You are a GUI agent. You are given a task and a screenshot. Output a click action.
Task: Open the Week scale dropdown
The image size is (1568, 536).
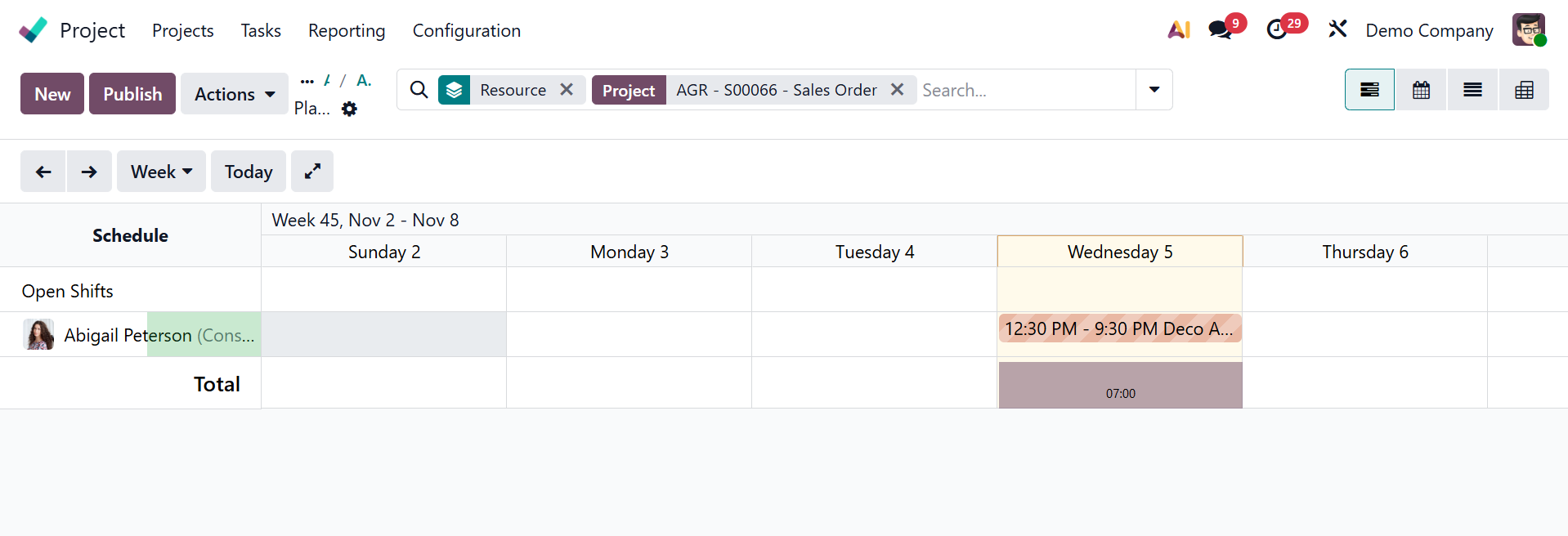coord(161,172)
